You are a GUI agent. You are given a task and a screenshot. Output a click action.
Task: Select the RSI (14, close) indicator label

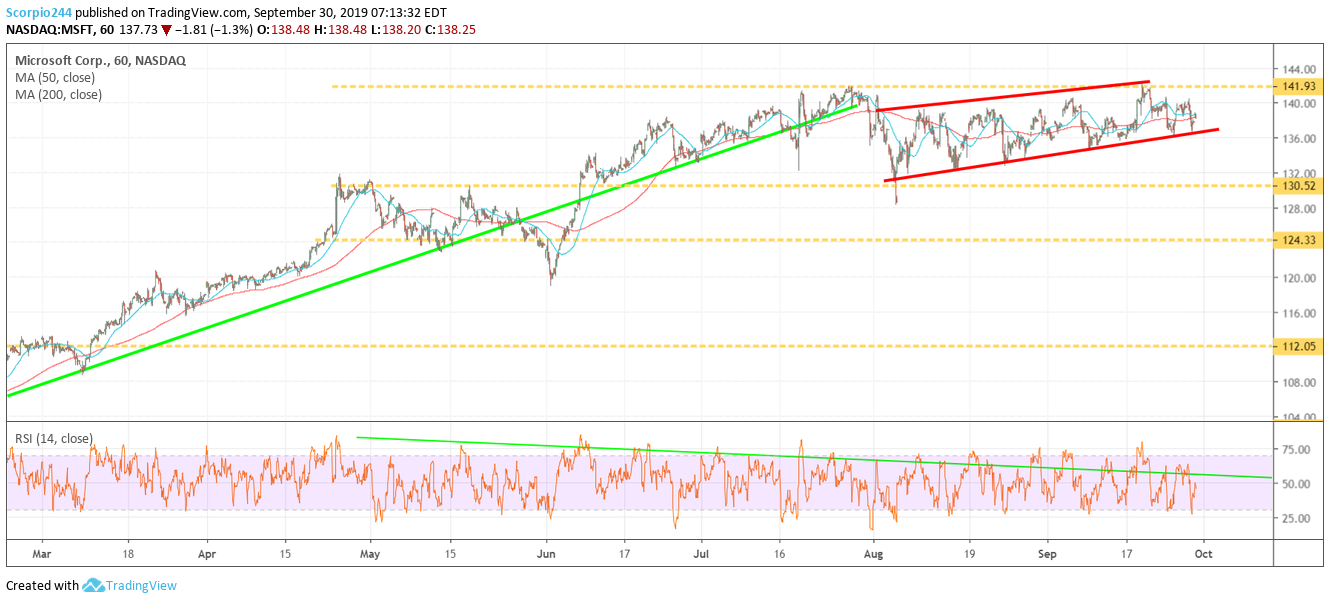(x=54, y=437)
